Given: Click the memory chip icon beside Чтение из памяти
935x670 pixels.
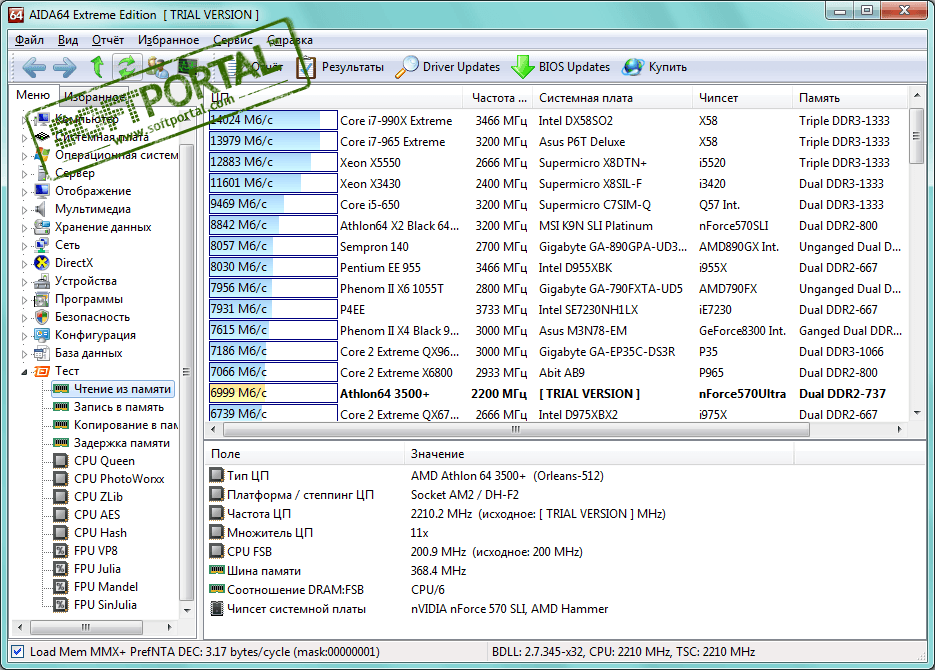Looking at the screenshot, I should [x=61, y=389].
